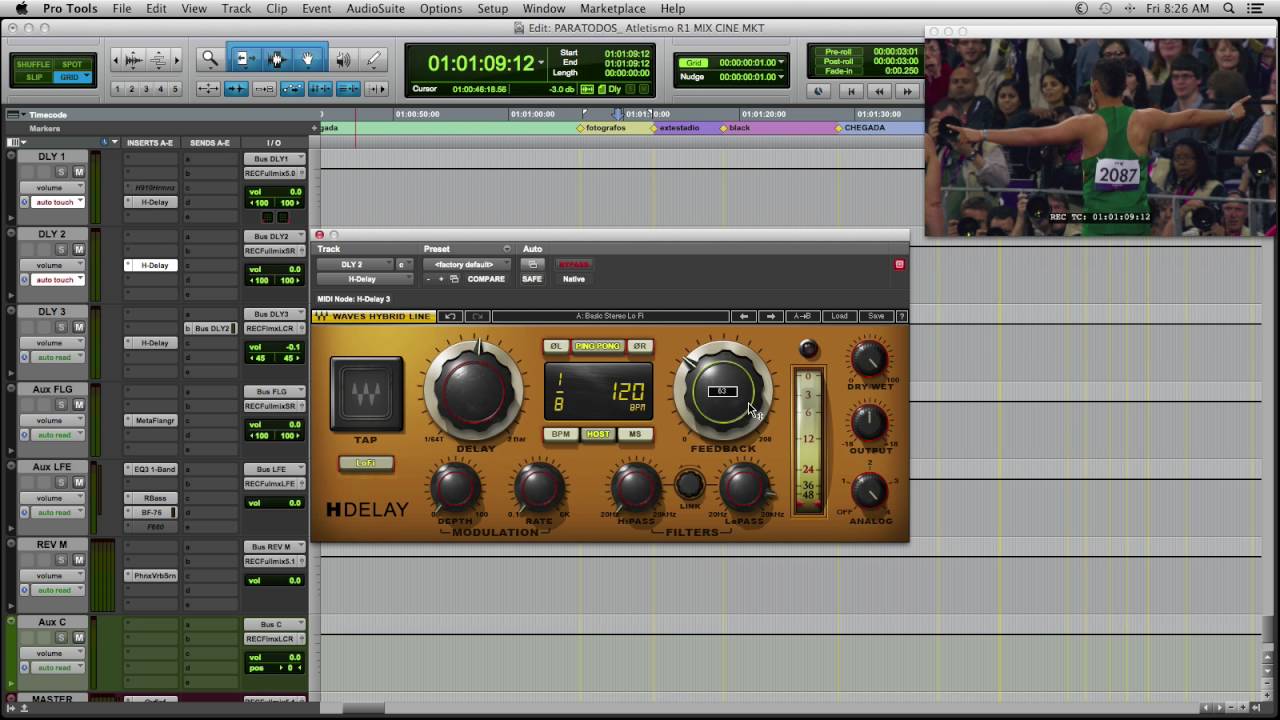
Task: Select the Pencil tool
Action: [374, 60]
